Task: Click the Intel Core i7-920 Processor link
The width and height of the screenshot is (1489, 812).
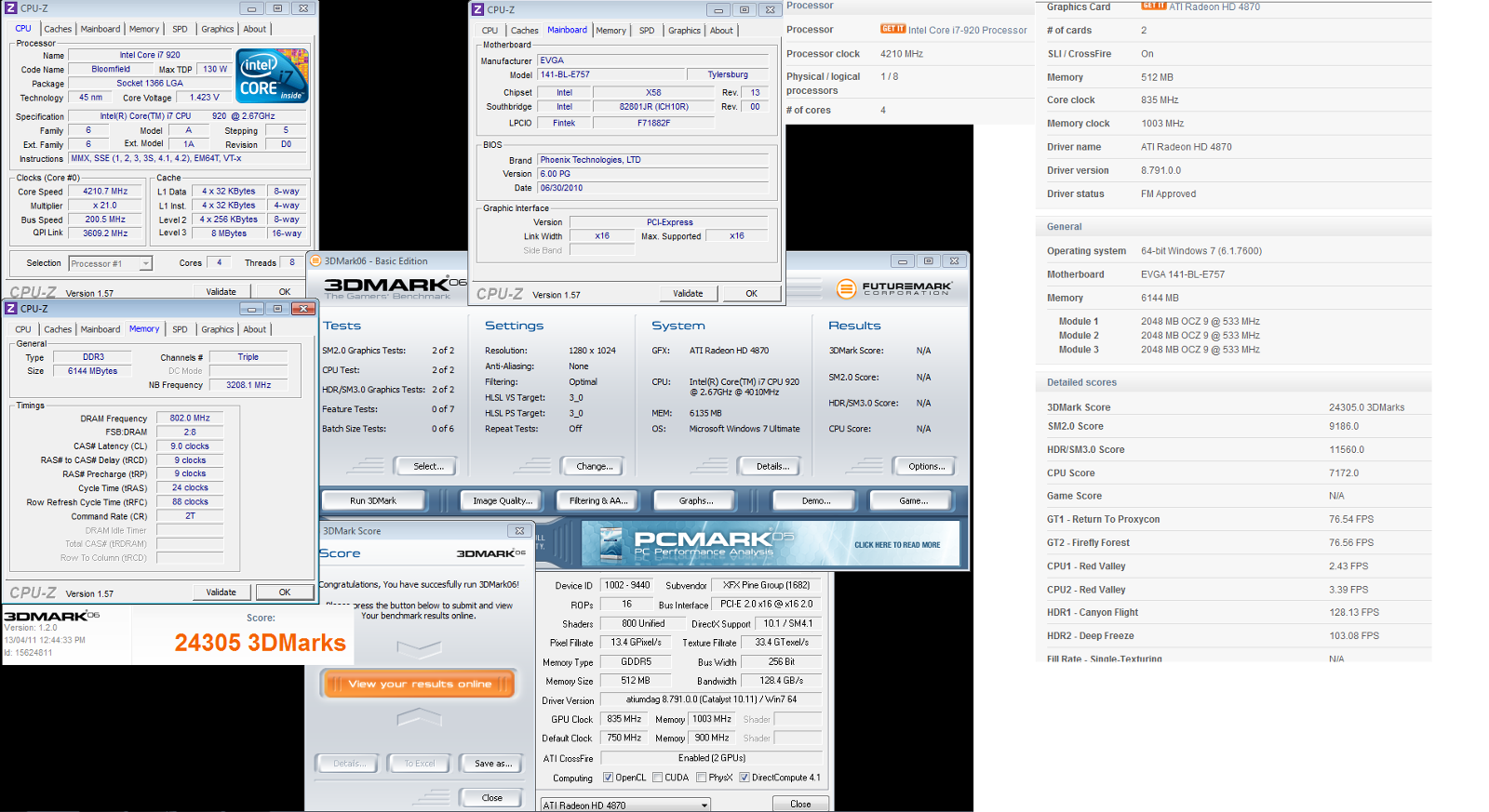Action: (968, 30)
